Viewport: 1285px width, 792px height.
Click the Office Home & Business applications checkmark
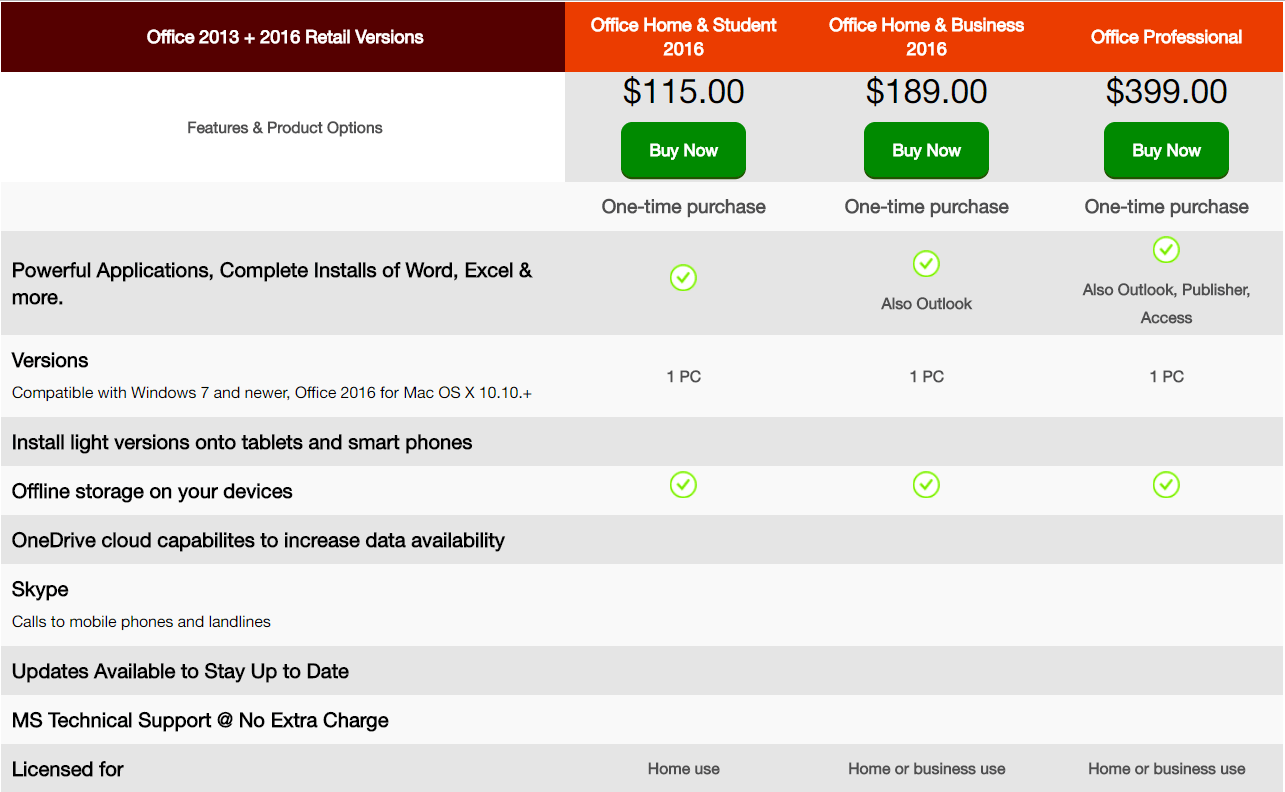tap(926, 264)
